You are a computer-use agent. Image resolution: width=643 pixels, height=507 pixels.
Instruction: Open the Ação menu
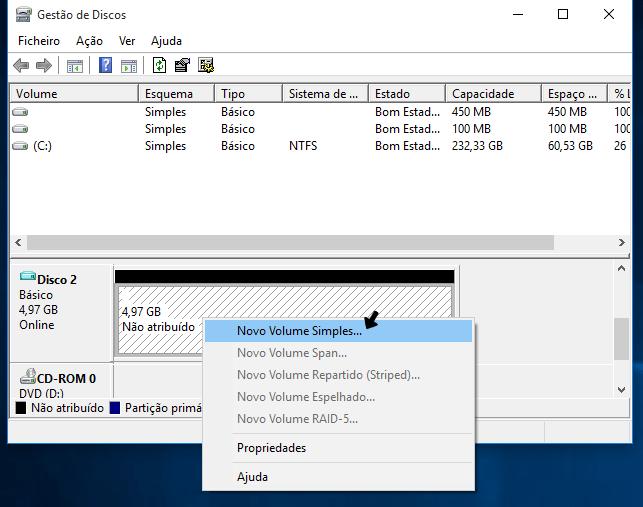[x=89, y=41]
